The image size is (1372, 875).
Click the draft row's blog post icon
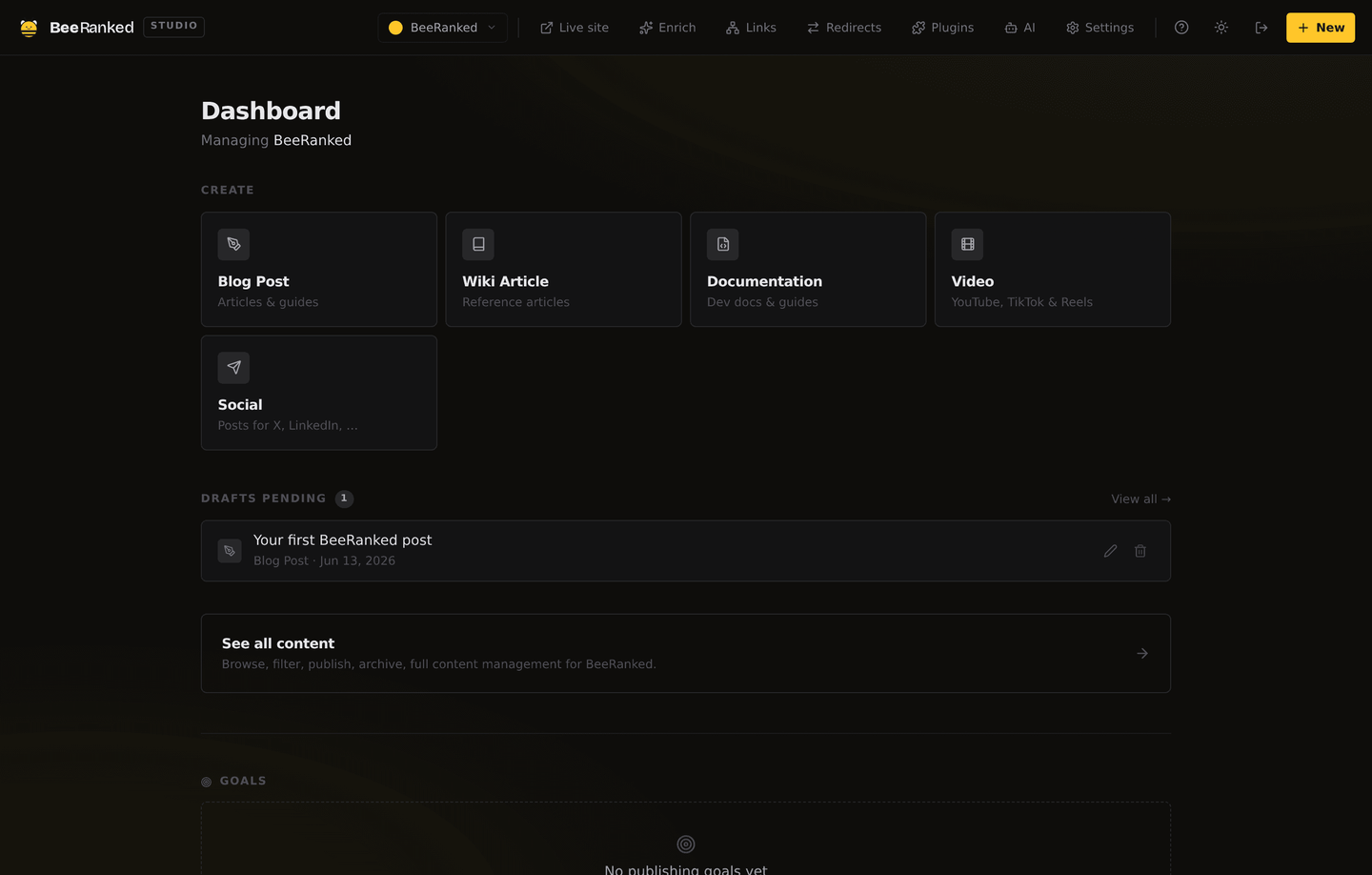[x=230, y=551]
